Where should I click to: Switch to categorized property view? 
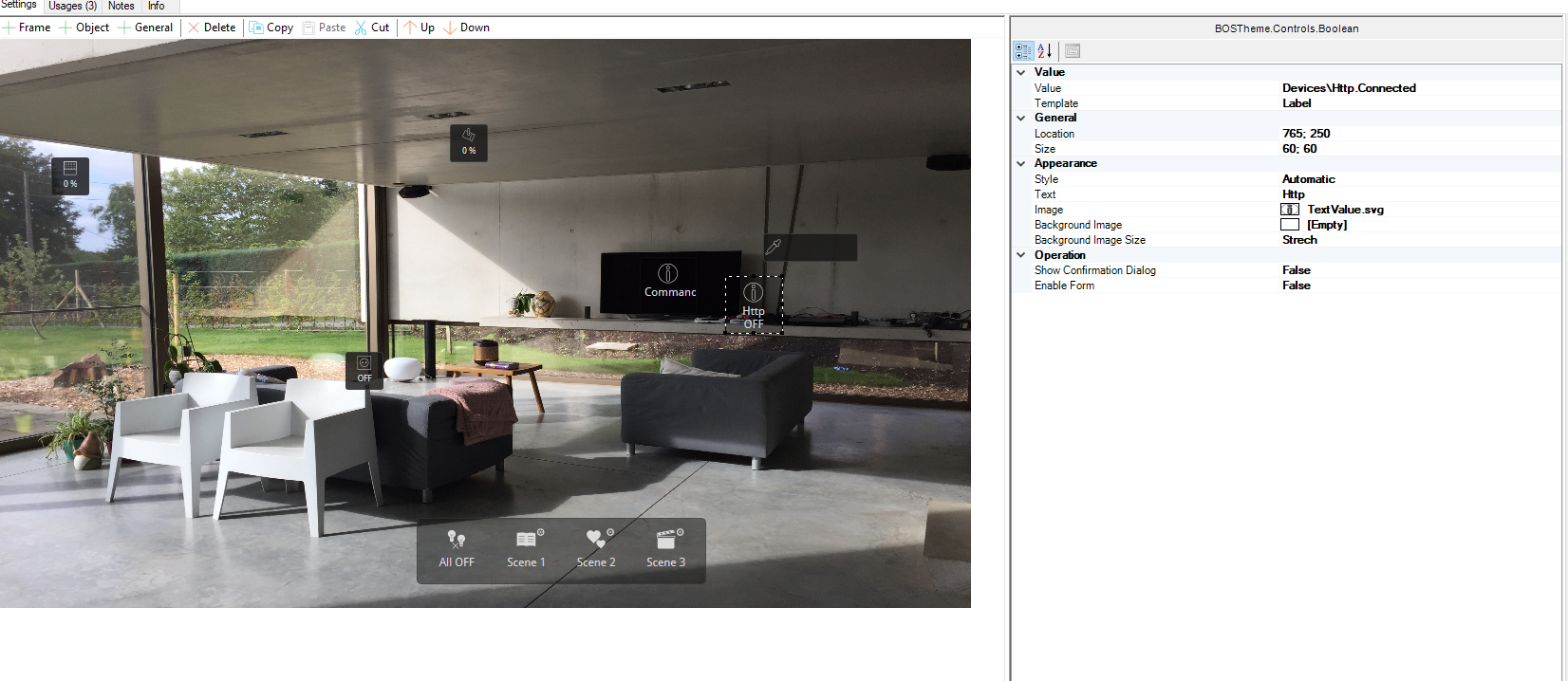tap(1023, 51)
